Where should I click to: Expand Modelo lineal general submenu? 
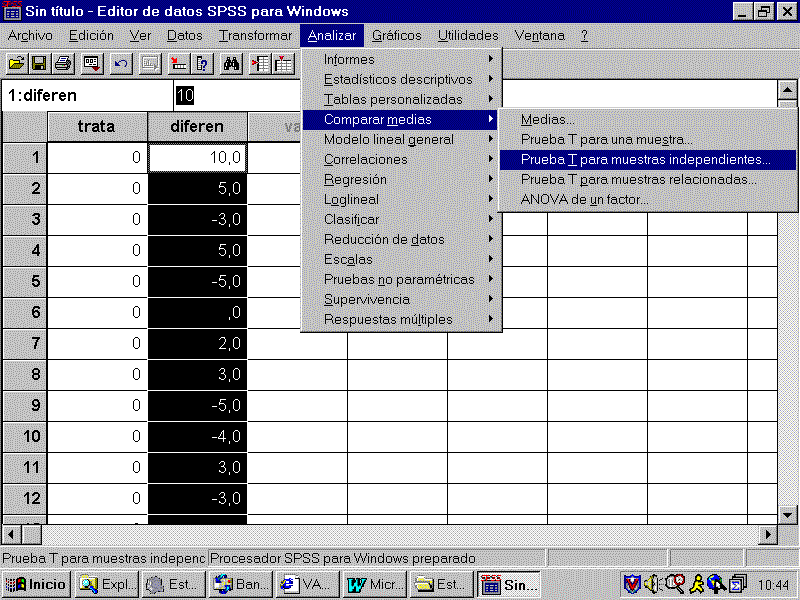(402, 139)
